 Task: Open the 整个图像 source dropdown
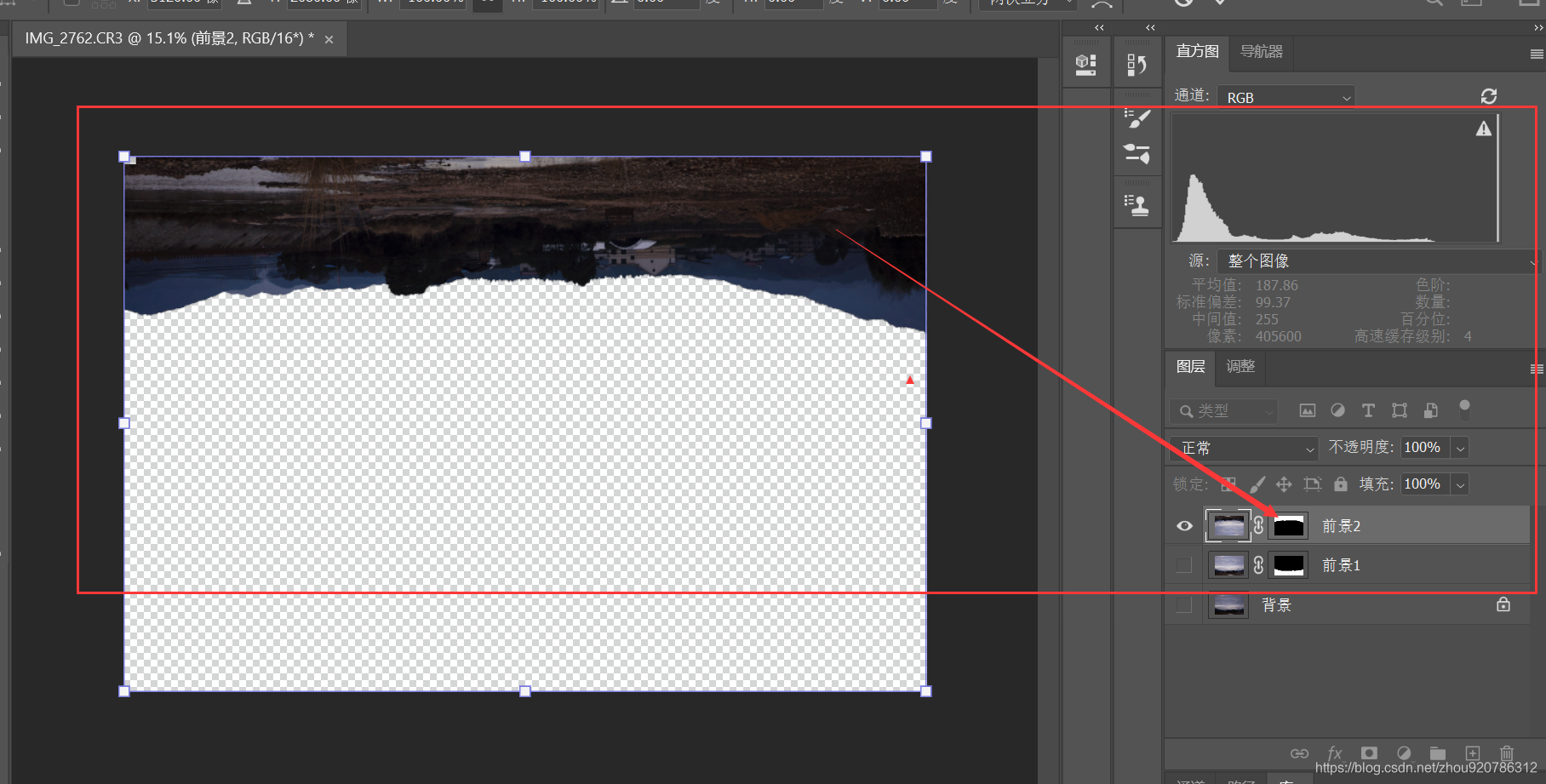pyautogui.click(x=1379, y=261)
